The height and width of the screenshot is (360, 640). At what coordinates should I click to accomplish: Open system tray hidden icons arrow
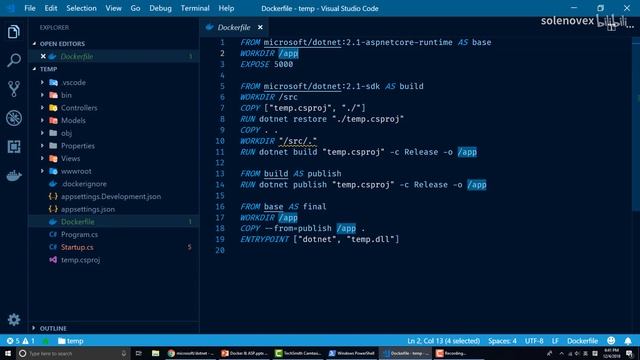coord(561,353)
